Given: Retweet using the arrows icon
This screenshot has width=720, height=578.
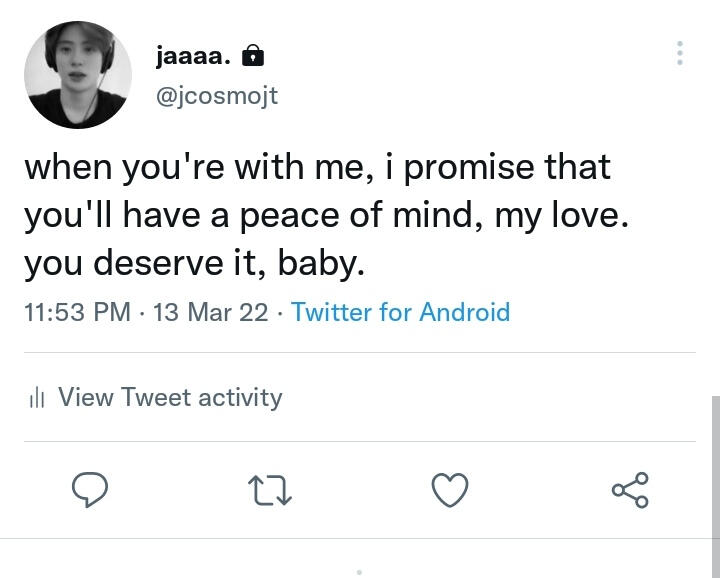Looking at the screenshot, I should coord(269,490).
